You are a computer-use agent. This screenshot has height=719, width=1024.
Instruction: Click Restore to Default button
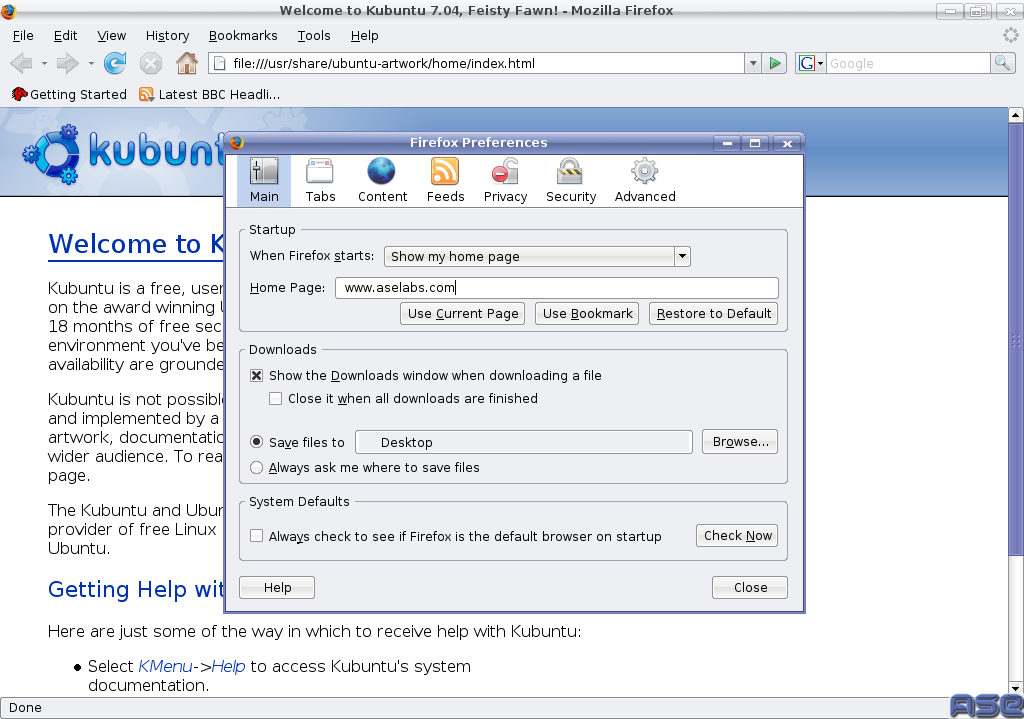point(713,313)
